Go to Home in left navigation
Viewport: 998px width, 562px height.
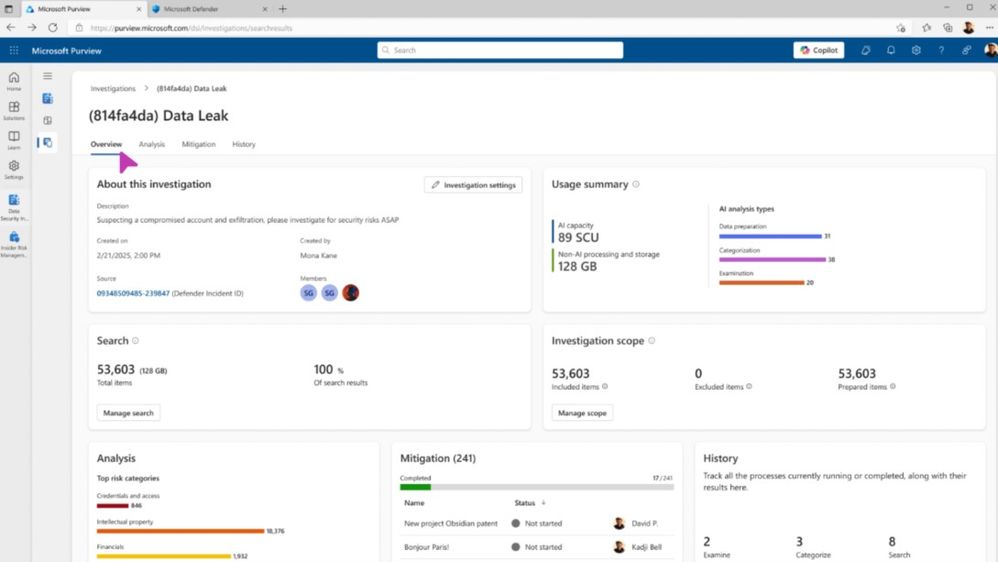click(x=14, y=81)
